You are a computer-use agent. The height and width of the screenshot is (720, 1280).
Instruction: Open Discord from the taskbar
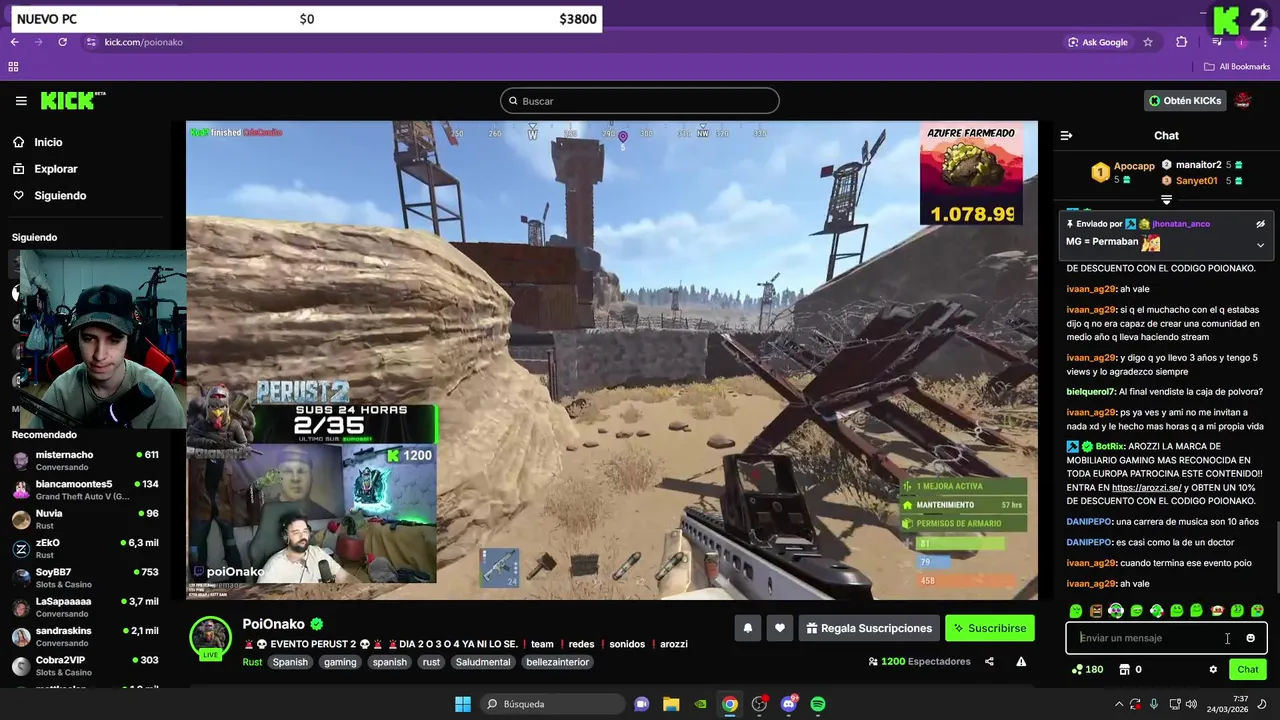789,704
